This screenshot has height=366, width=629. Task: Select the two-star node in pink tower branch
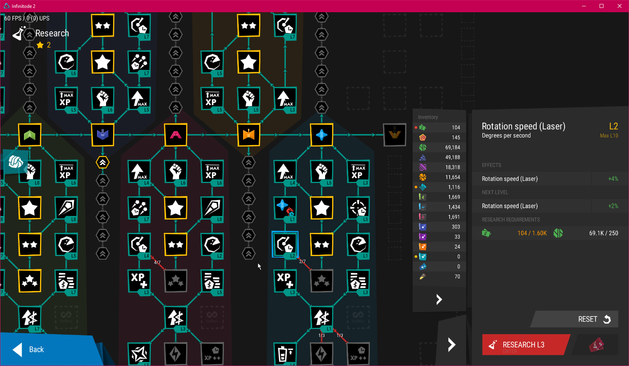pyautogui.click(x=175, y=244)
